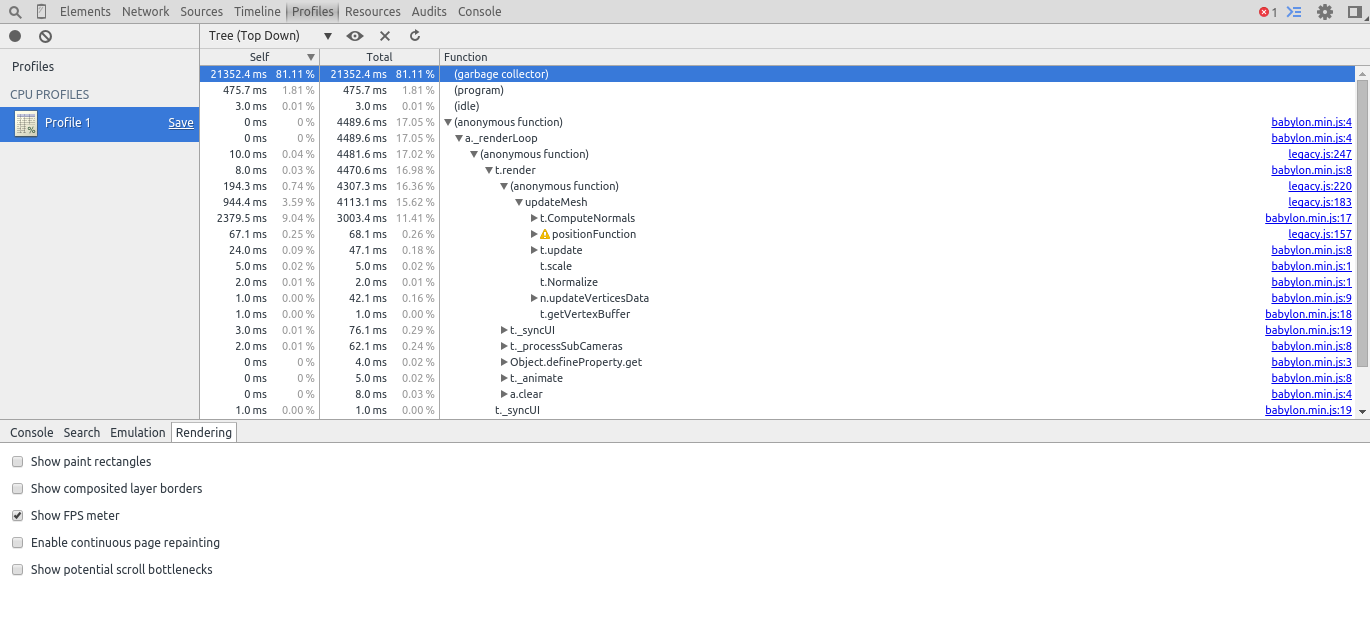Expand t._processSubCameras node
Screen dimensions: 1370x619
click(x=504, y=346)
